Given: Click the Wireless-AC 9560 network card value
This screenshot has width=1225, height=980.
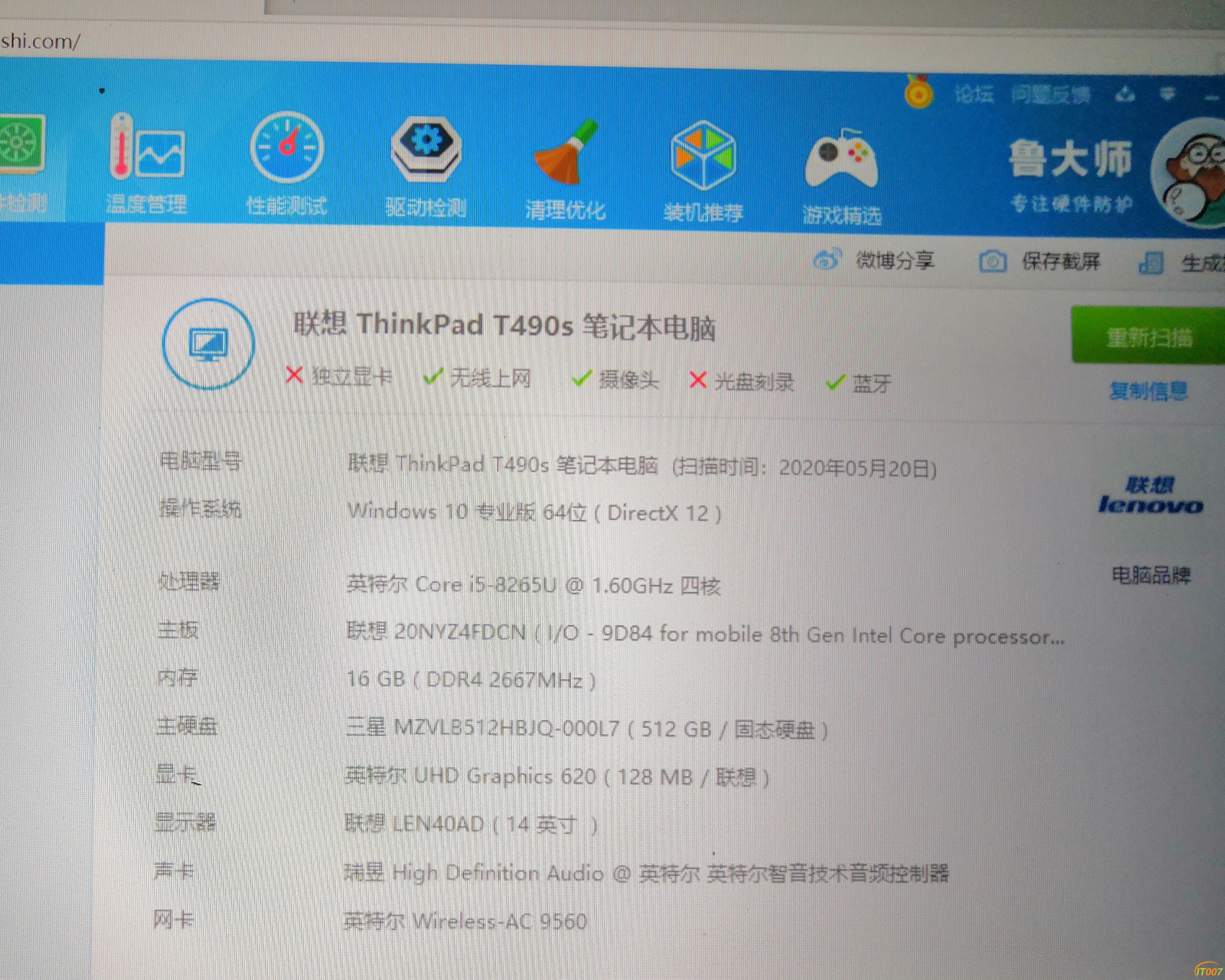Looking at the screenshot, I should 465,921.
